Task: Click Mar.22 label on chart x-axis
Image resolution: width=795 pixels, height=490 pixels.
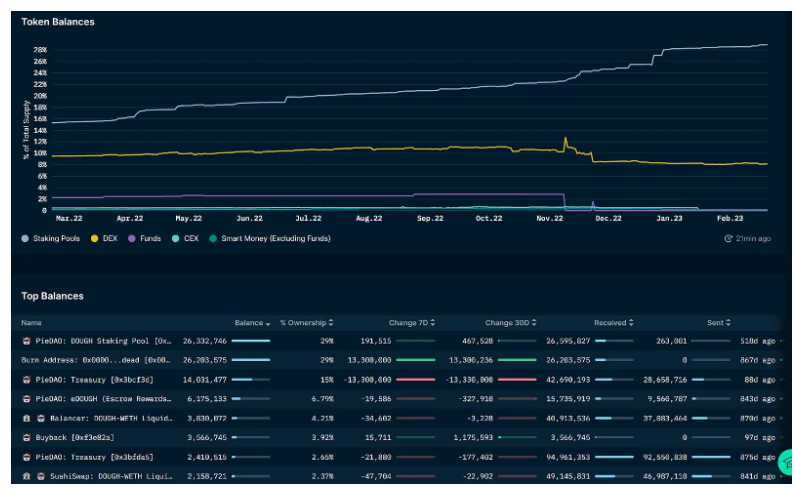Action: pyautogui.click(x=69, y=219)
